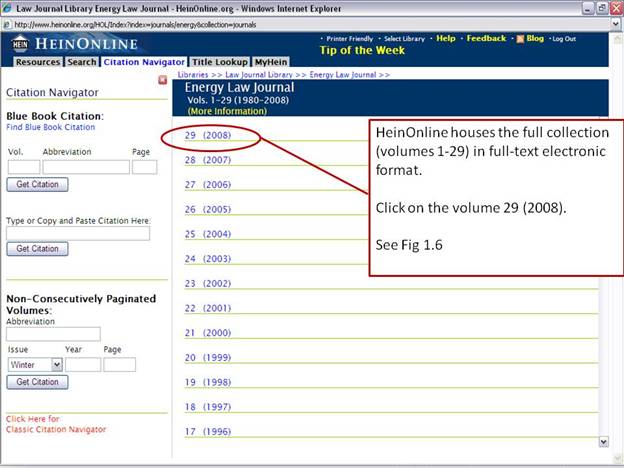Click the Vol. input field
Image resolution: width=624 pixels, height=468 pixels.
(24, 167)
